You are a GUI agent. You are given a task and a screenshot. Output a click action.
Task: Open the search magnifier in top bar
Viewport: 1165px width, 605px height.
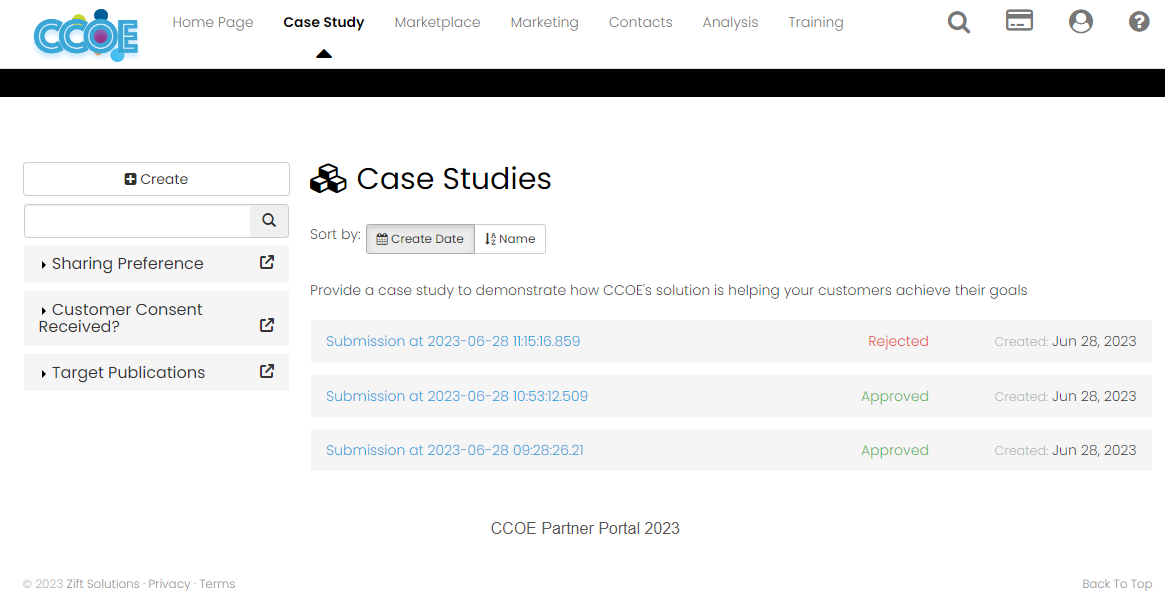(x=958, y=22)
